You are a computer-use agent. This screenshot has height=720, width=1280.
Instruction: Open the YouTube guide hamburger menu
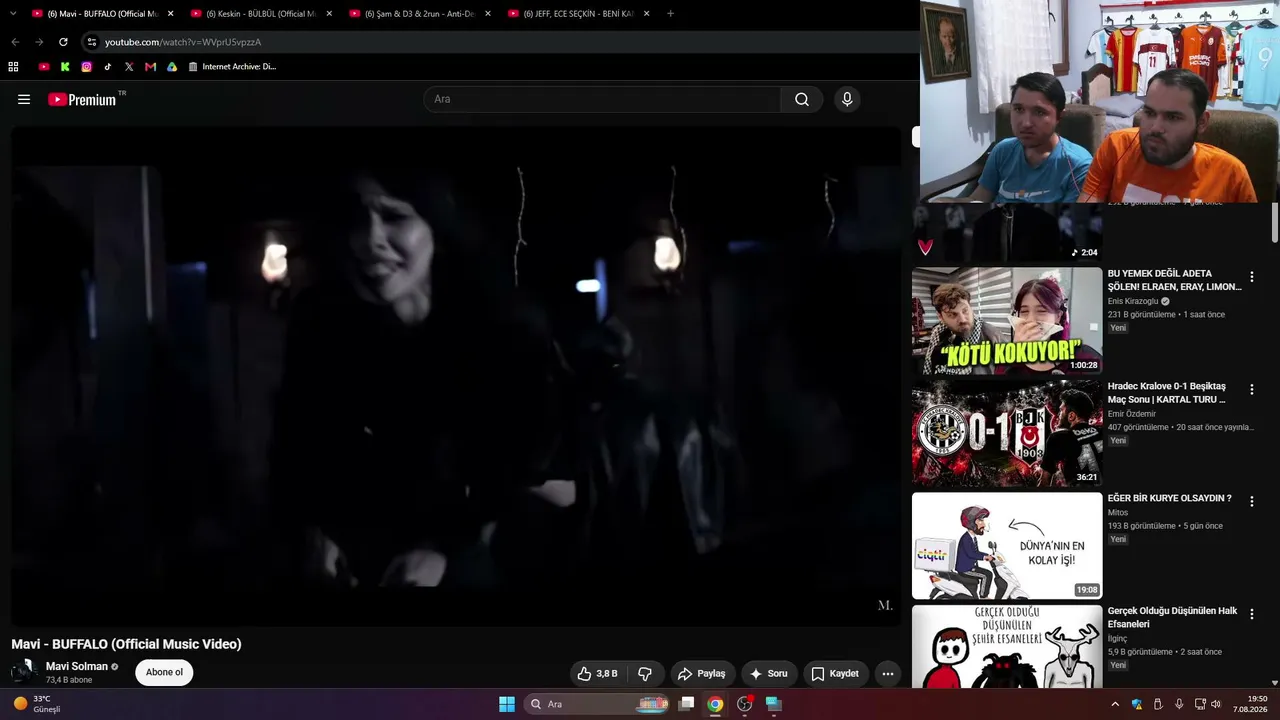(x=24, y=99)
